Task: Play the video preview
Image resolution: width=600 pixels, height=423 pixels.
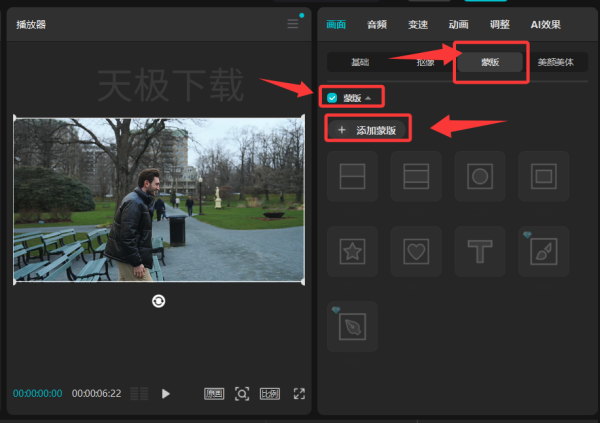Action: pyautogui.click(x=165, y=394)
